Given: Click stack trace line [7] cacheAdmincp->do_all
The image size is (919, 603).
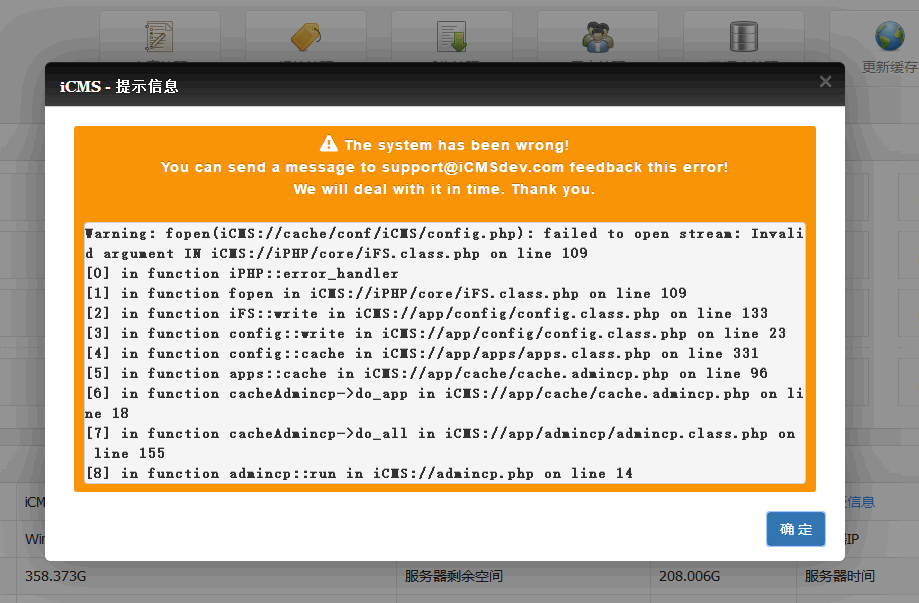Looking at the screenshot, I should pyautogui.click(x=441, y=443).
